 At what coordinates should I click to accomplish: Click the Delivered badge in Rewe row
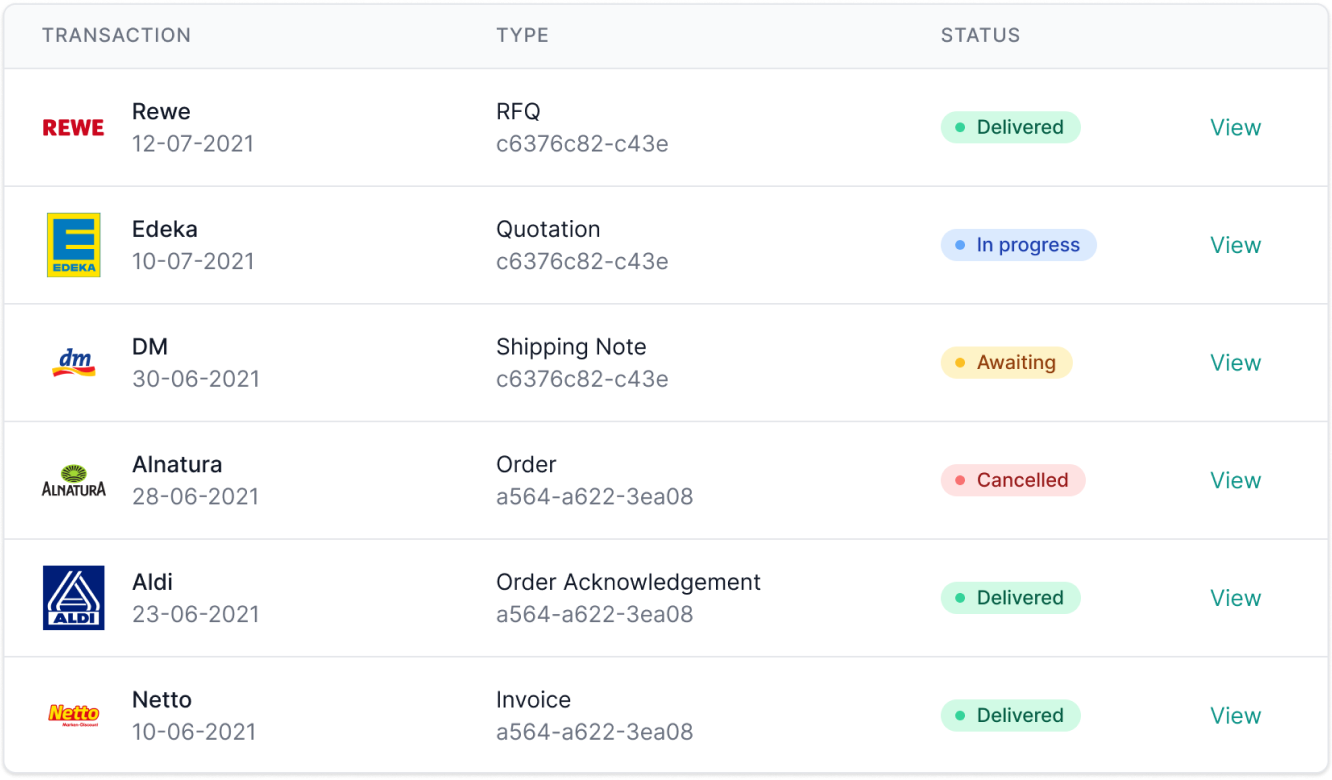(1010, 128)
